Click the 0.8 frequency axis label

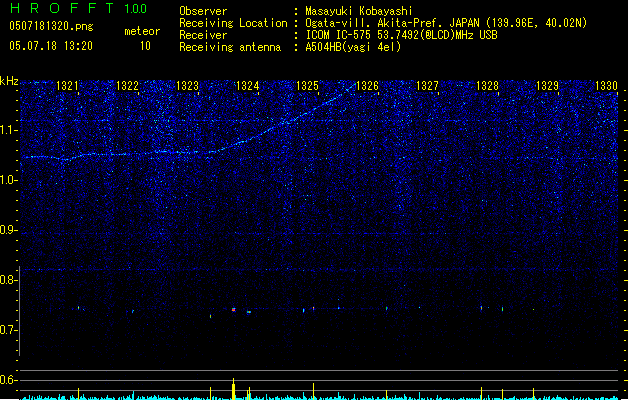[x=8, y=280]
